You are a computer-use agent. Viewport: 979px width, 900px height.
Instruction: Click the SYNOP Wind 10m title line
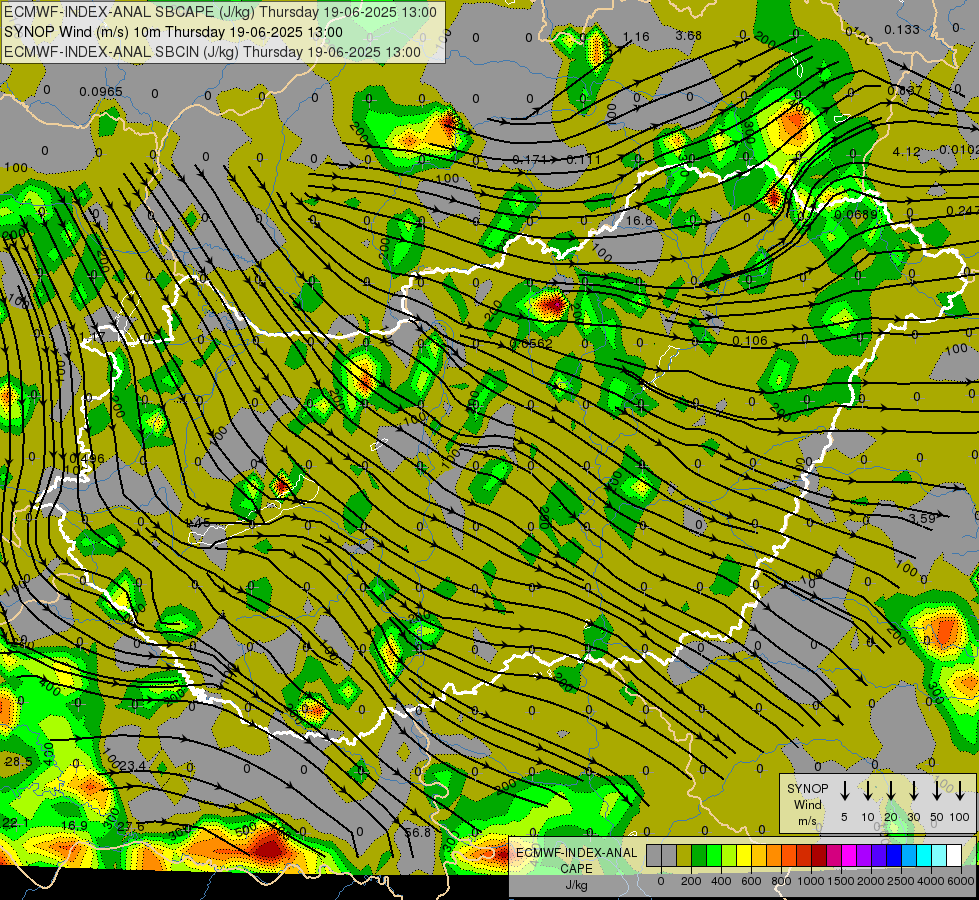click(173, 32)
